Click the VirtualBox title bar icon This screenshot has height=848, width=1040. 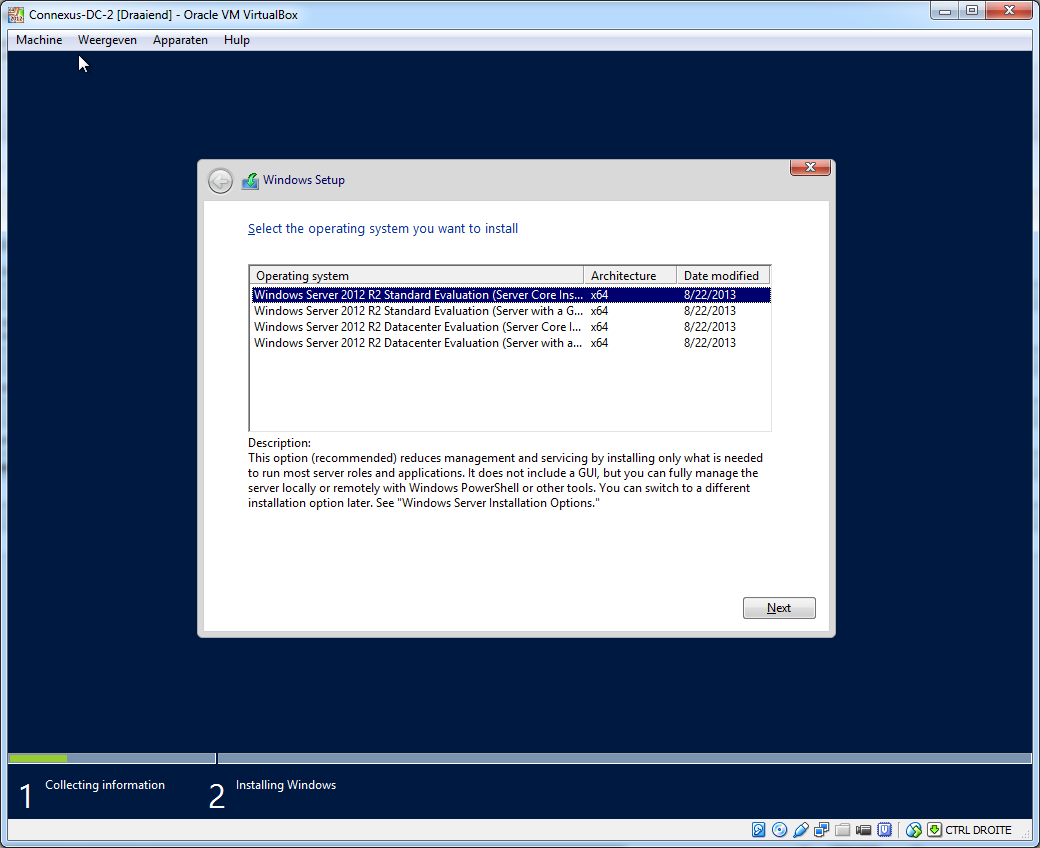(x=16, y=15)
